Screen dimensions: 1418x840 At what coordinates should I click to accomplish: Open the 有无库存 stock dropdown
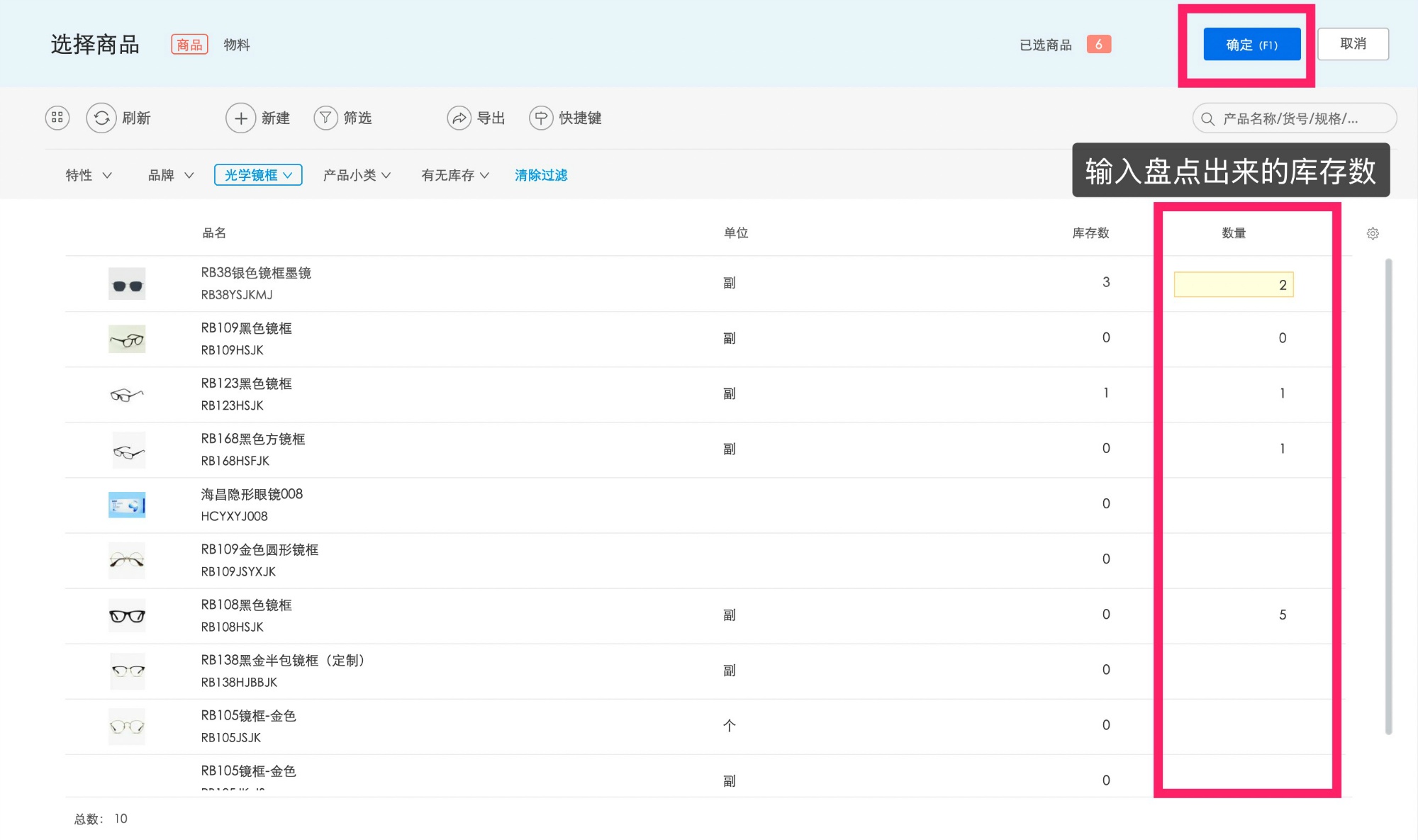pos(454,175)
